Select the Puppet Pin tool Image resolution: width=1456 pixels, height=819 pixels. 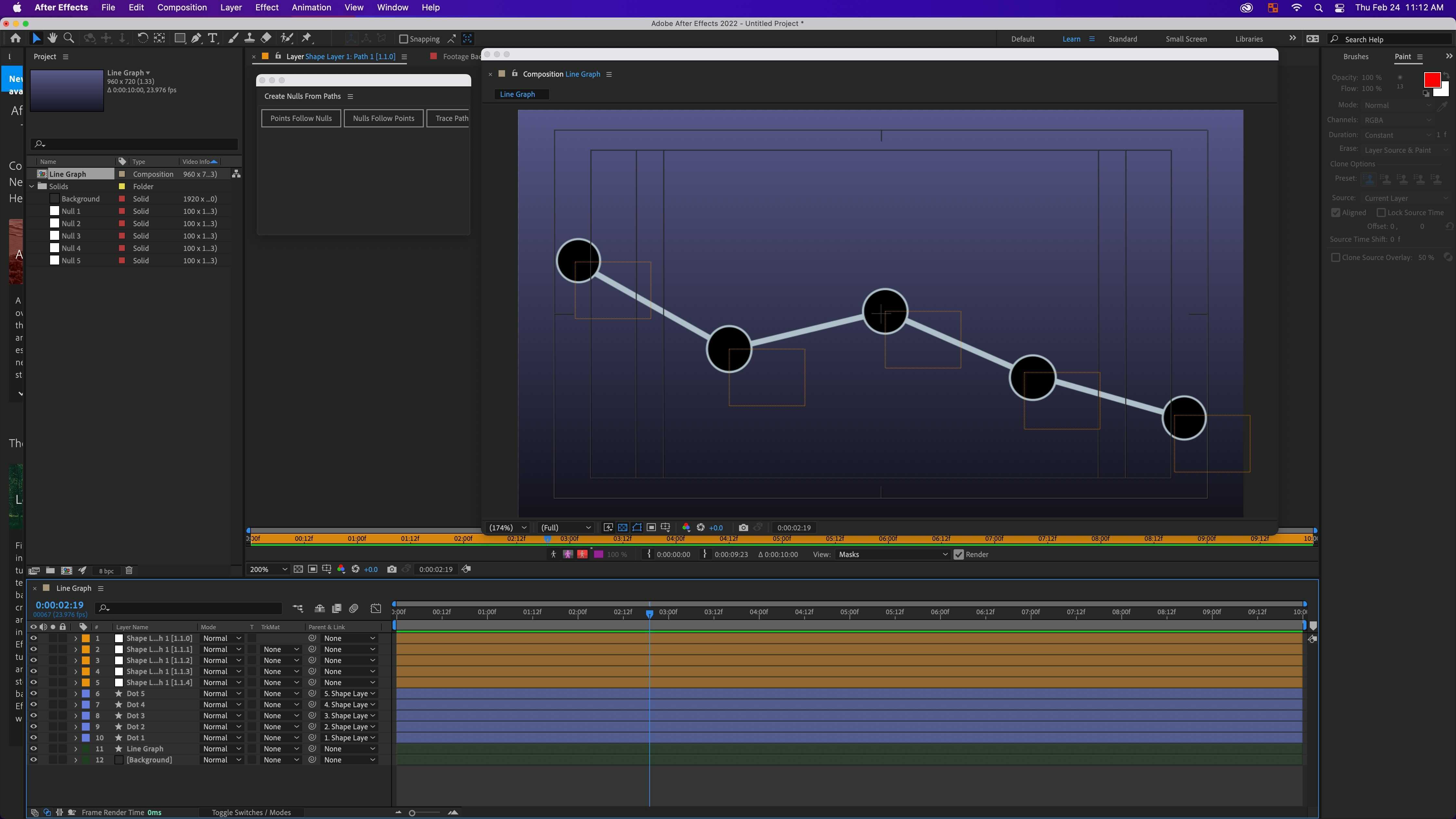coord(306,38)
